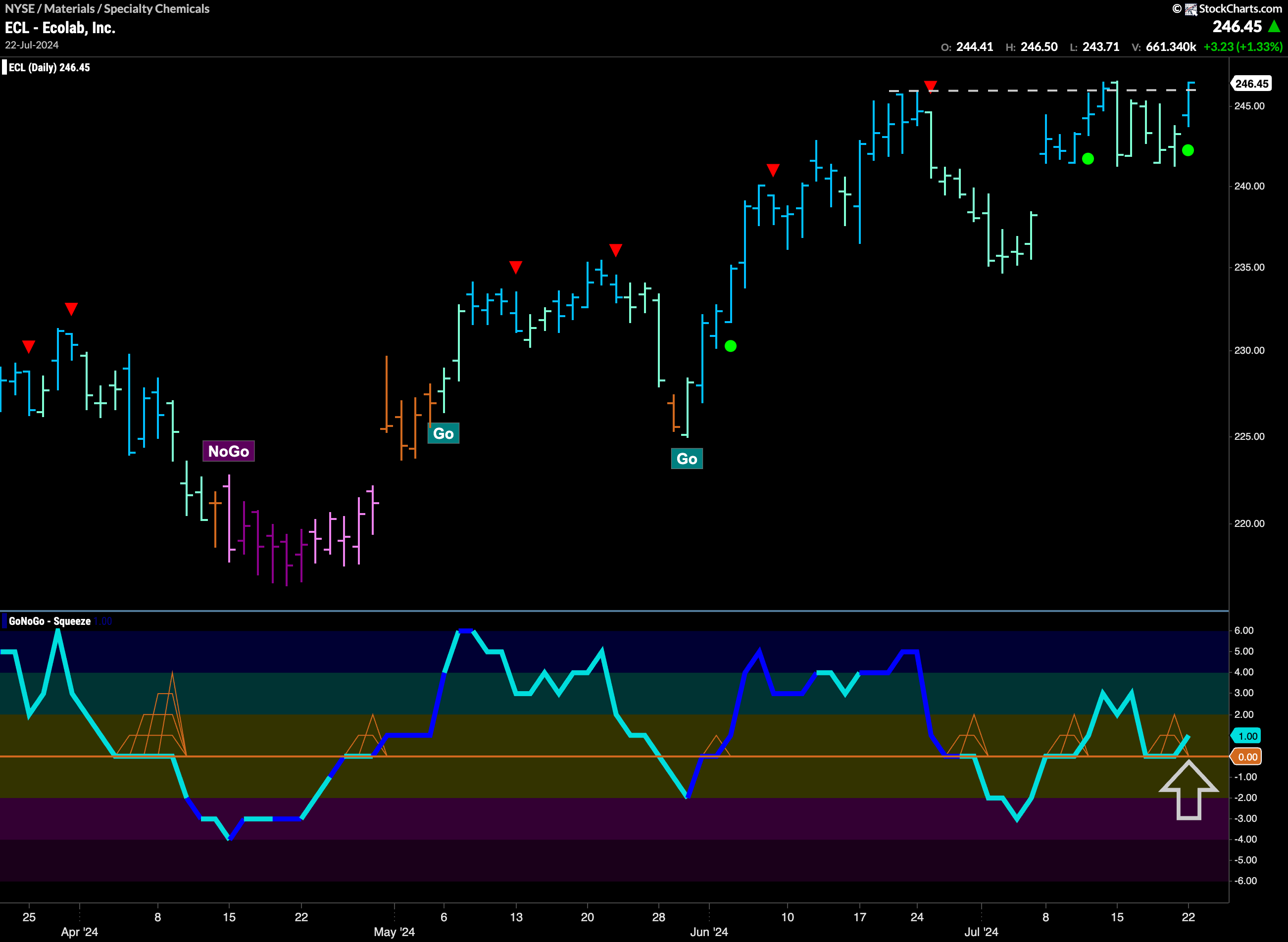
Task: Click the green dot marker near July 22
Action: (x=1188, y=150)
